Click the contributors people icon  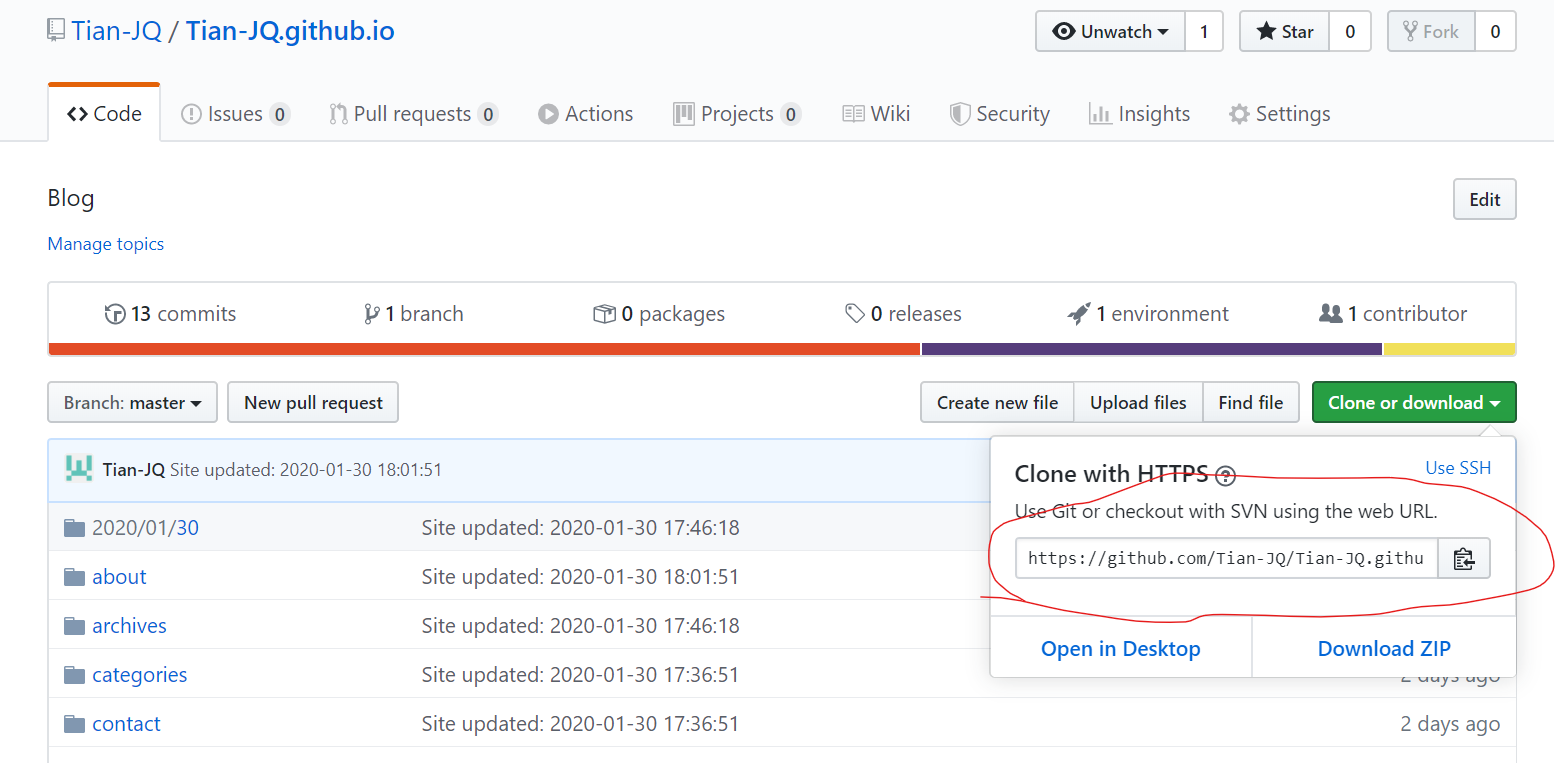[1330, 314]
